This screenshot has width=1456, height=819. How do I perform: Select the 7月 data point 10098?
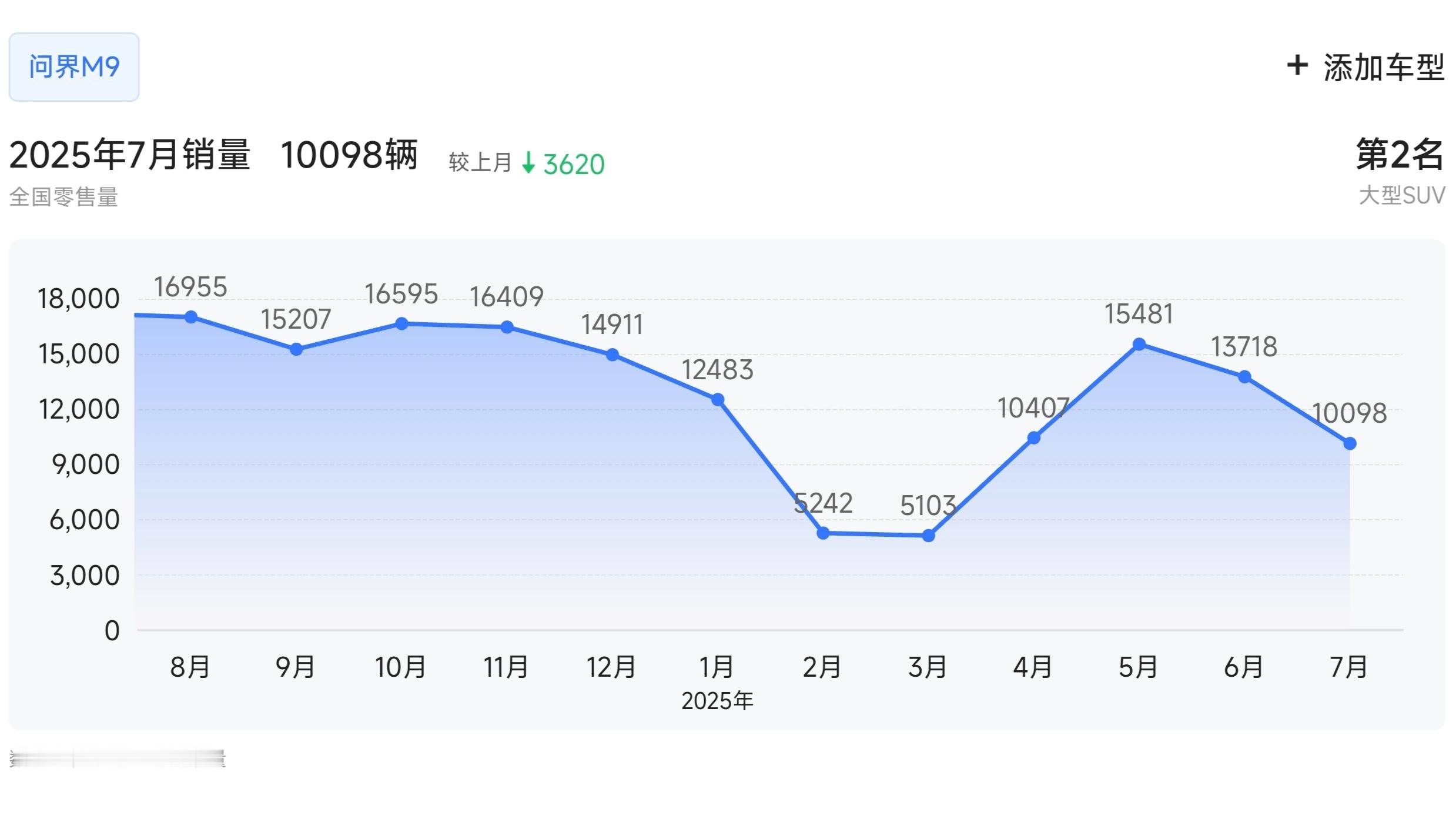point(1350,443)
